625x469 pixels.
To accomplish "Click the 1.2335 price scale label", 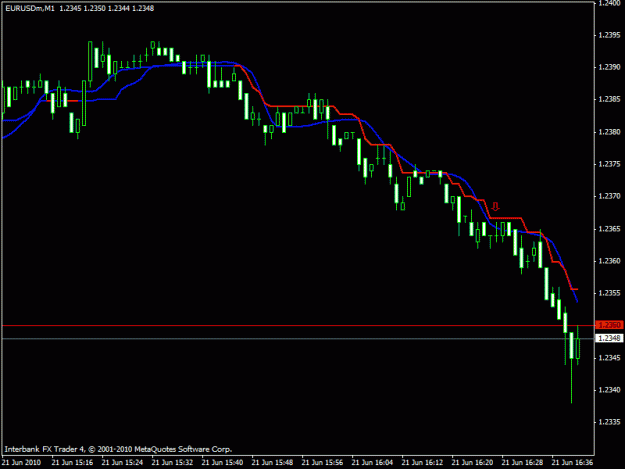I will tap(609, 422).
